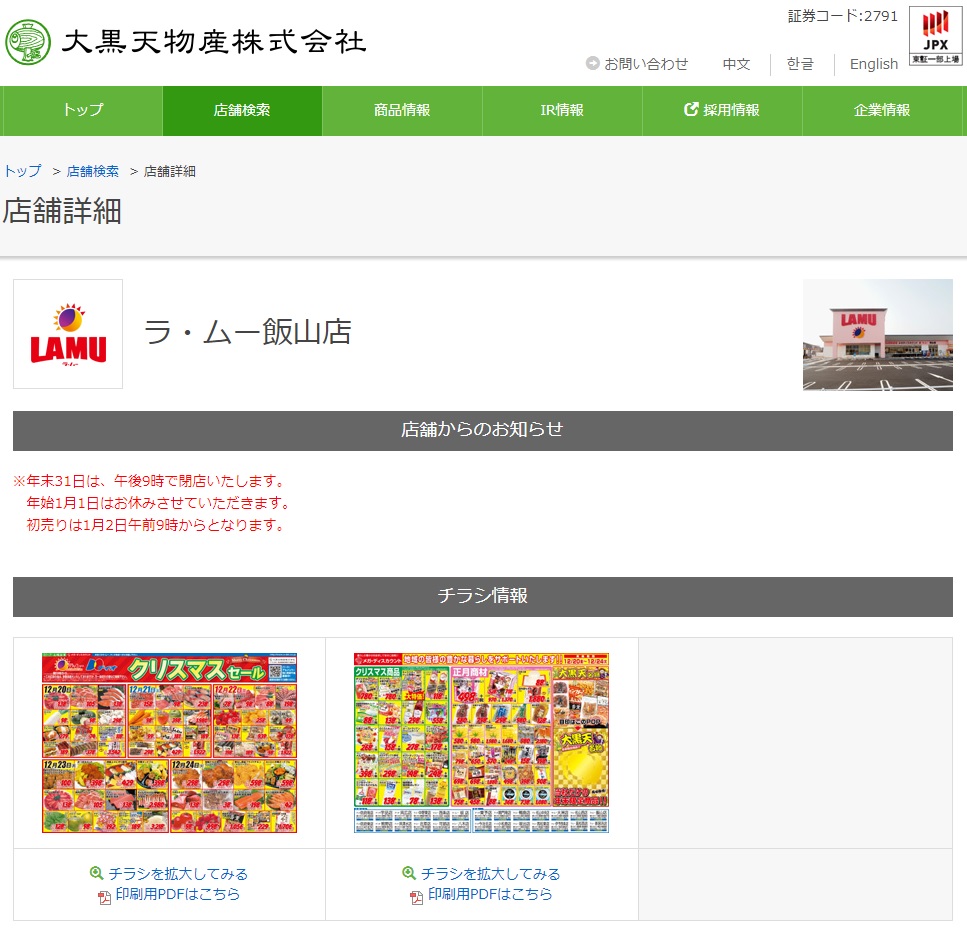Click magnifier icon under the second flyer
This screenshot has height=929, width=967.
(x=408, y=873)
